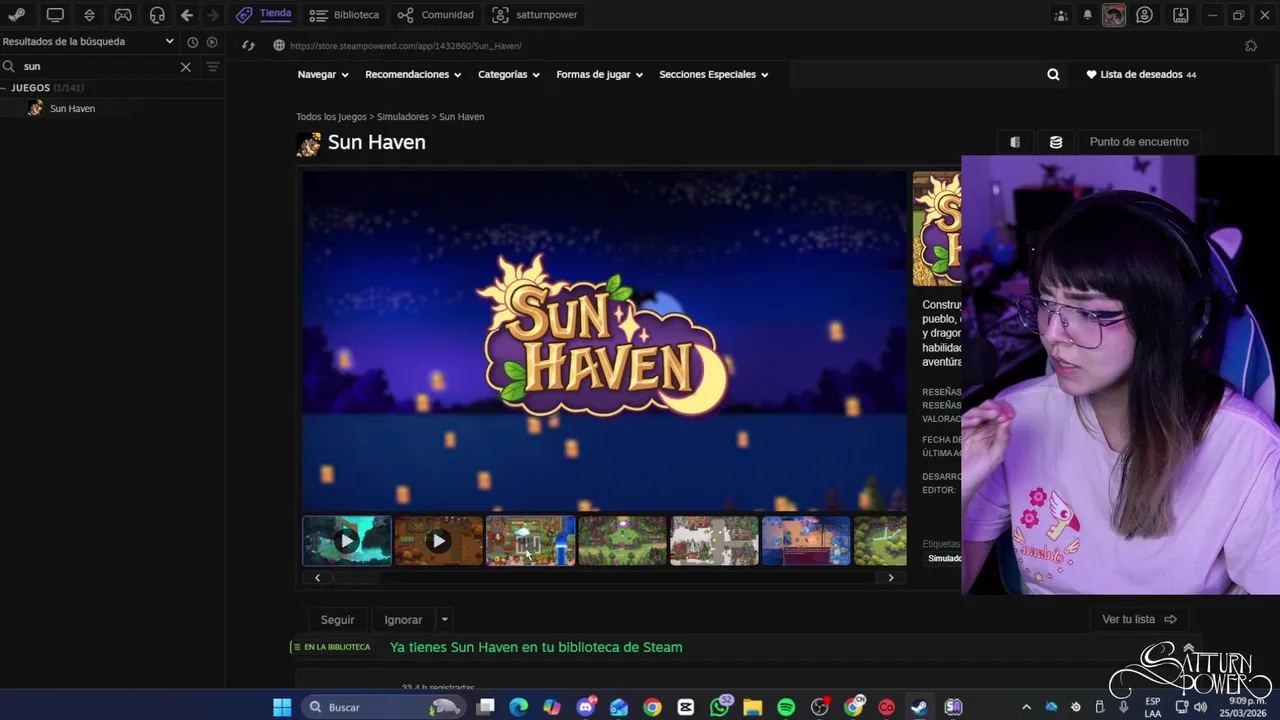Image resolution: width=1280 pixels, height=720 pixels.
Task: Click the ready-to-play icon in sidebar
Action: [x=212, y=42]
